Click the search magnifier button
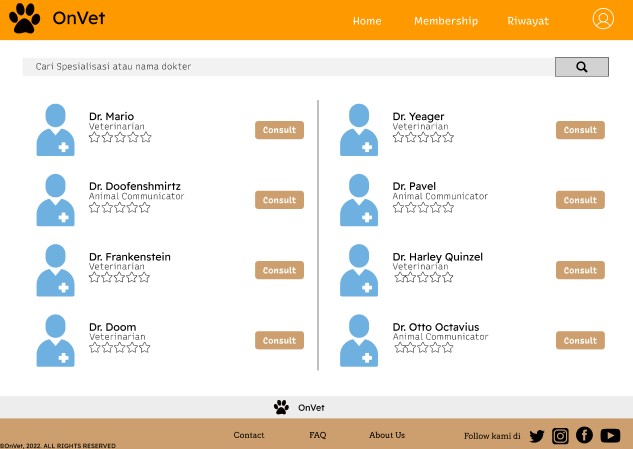633x449 pixels. click(x=582, y=67)
